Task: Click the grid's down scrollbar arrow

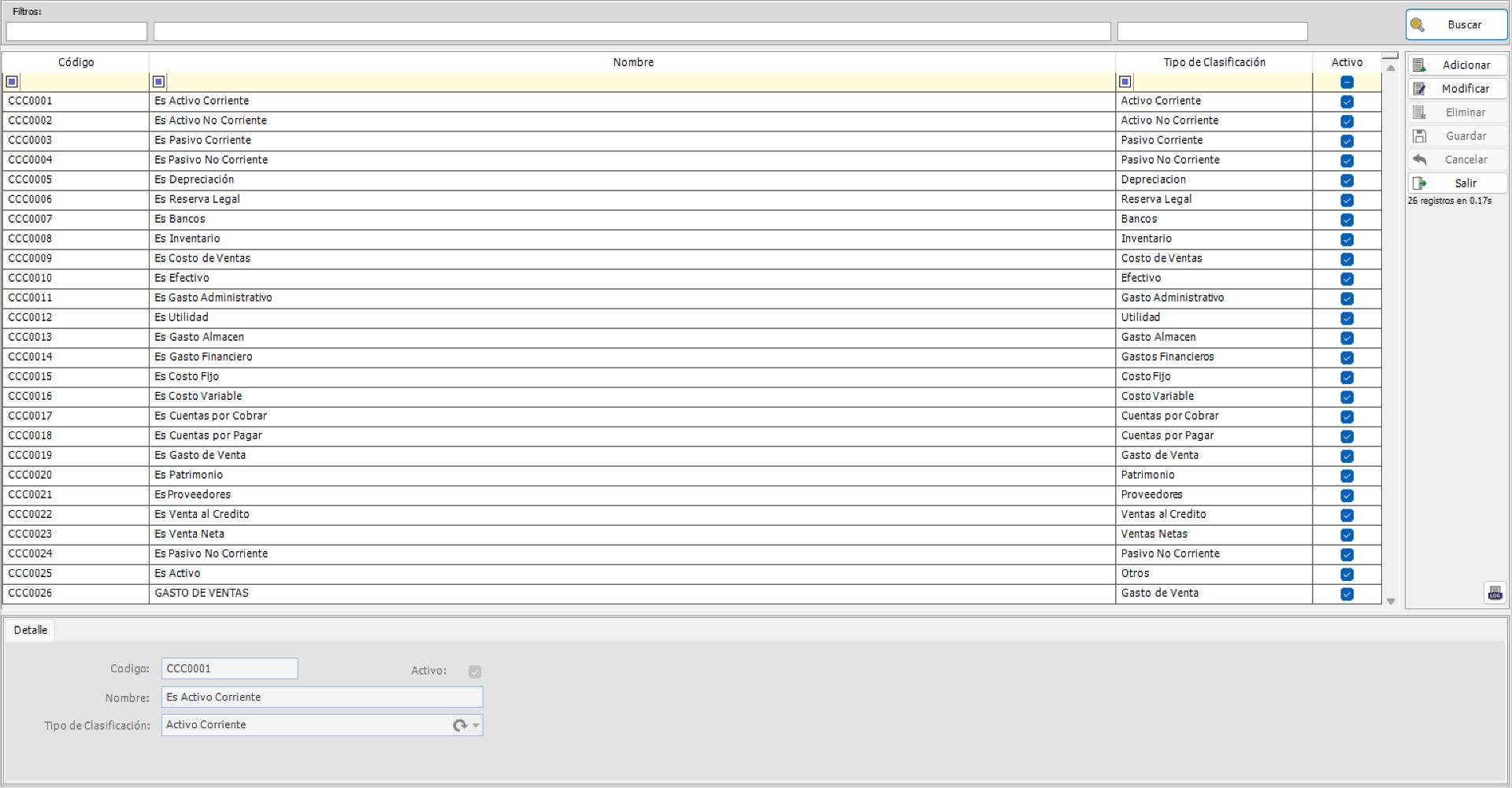Action: (1390, 601)
